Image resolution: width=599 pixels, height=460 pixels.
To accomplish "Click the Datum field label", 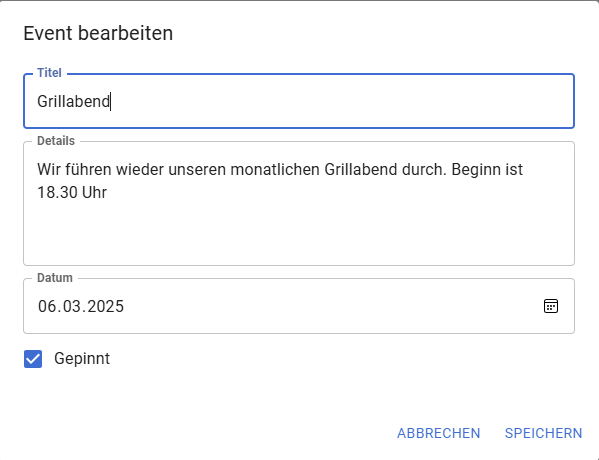I will pos(55,278).
